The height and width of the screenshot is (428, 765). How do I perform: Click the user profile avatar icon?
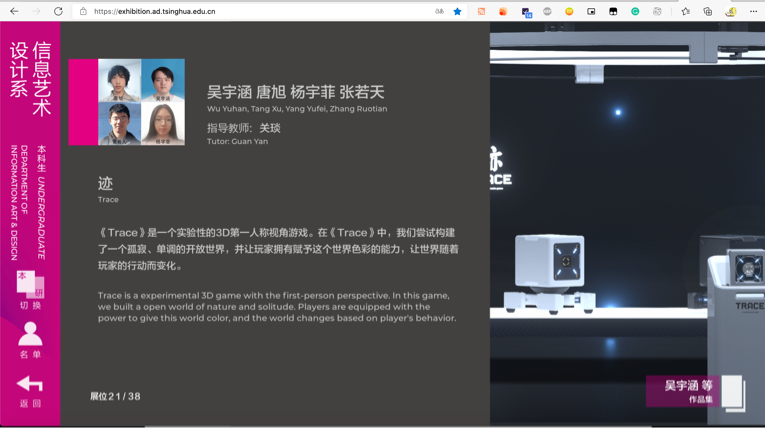tap(731, 12)
